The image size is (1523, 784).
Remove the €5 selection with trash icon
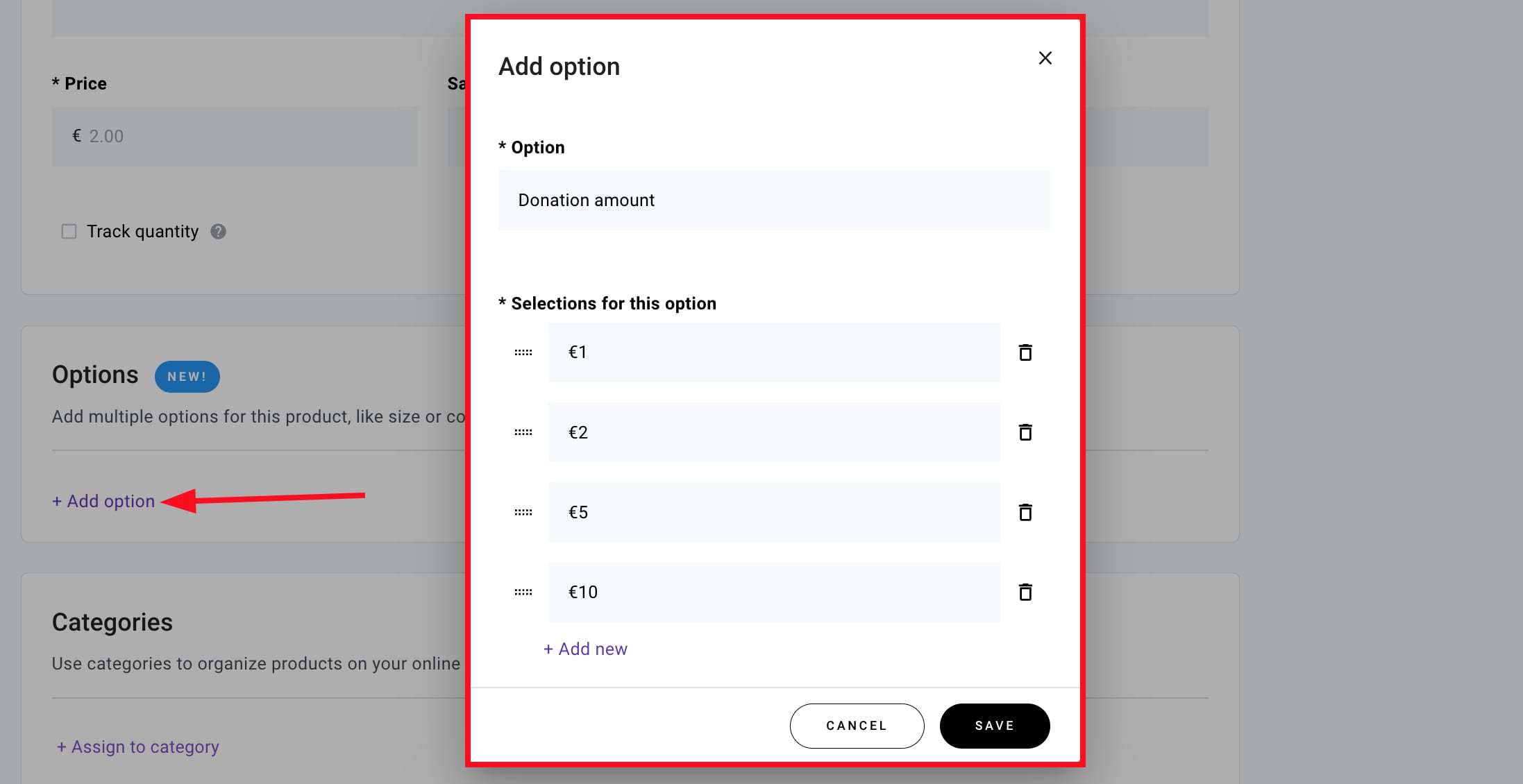tap(1025, 512)
